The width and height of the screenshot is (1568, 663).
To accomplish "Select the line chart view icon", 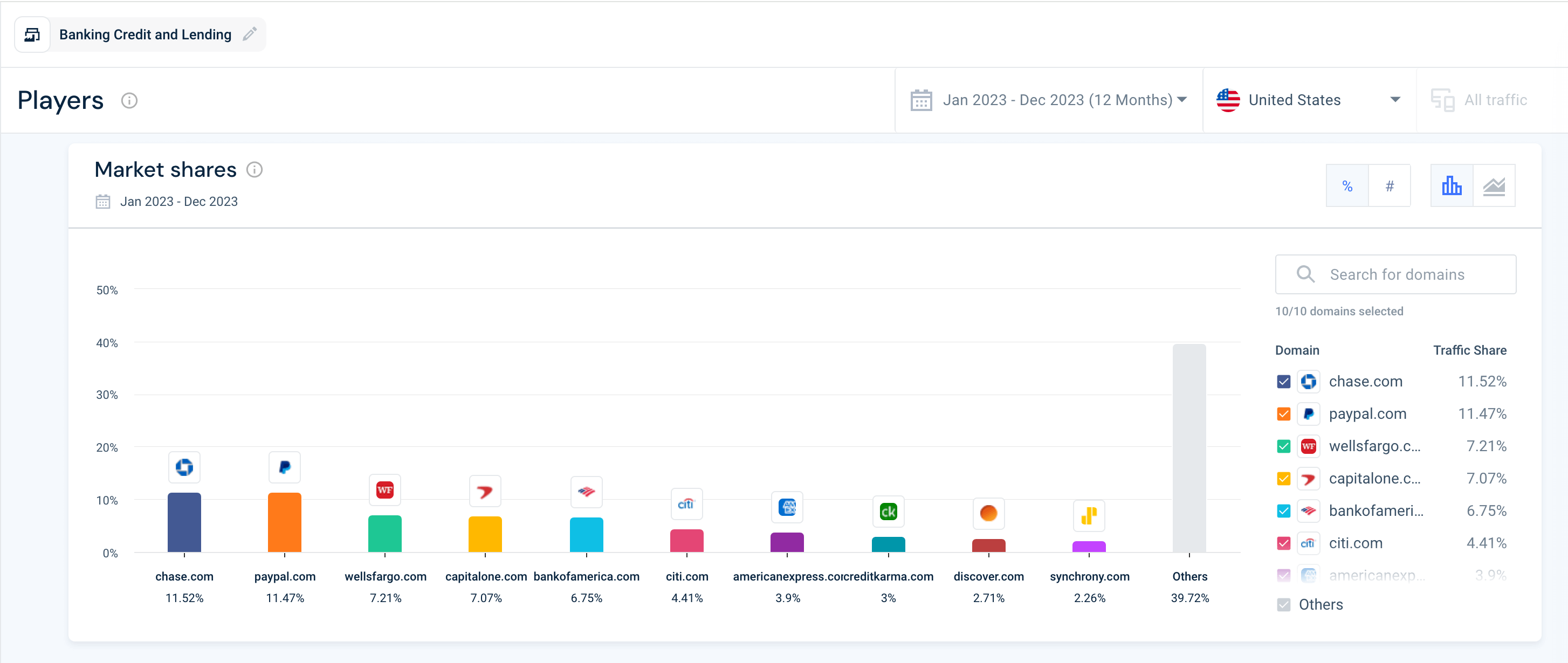I will point(1495,185).
